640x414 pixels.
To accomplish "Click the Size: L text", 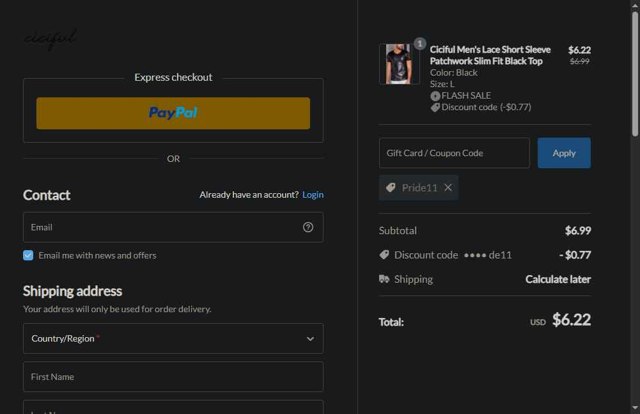I will pyautogui.click(x=442, y=84).
